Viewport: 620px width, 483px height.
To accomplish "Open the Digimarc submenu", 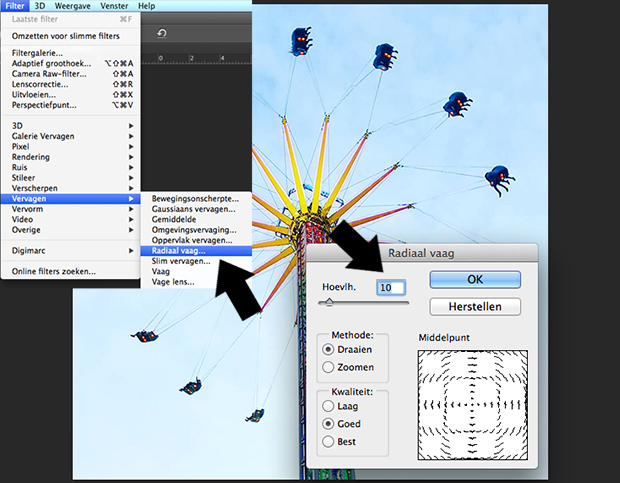I will point(70,251).
